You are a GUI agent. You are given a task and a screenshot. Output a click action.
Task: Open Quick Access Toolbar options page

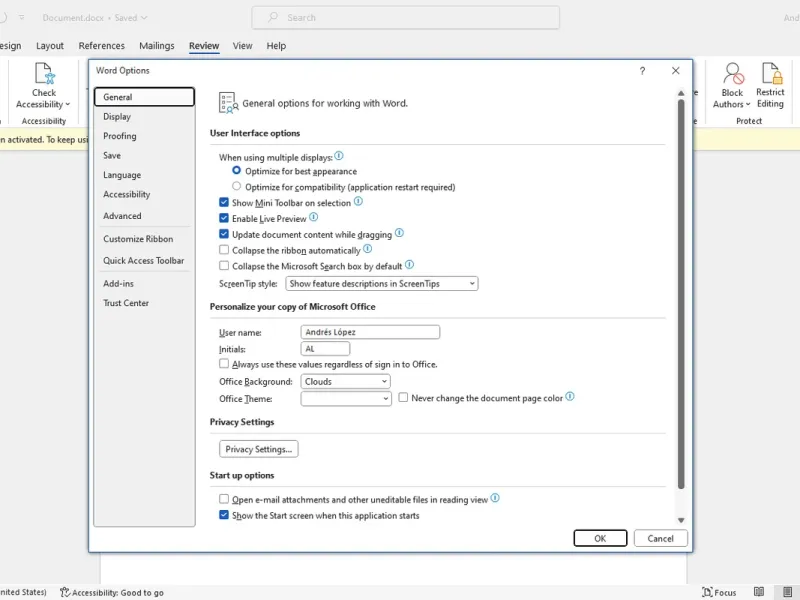(144, 261)
